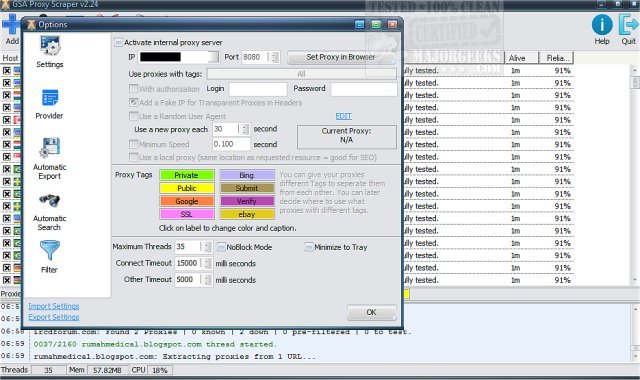The image size is (640, 380).
Task: Click the rumahmedical.blogspot.com thread started log line
Action: click(x=155, y=344)
